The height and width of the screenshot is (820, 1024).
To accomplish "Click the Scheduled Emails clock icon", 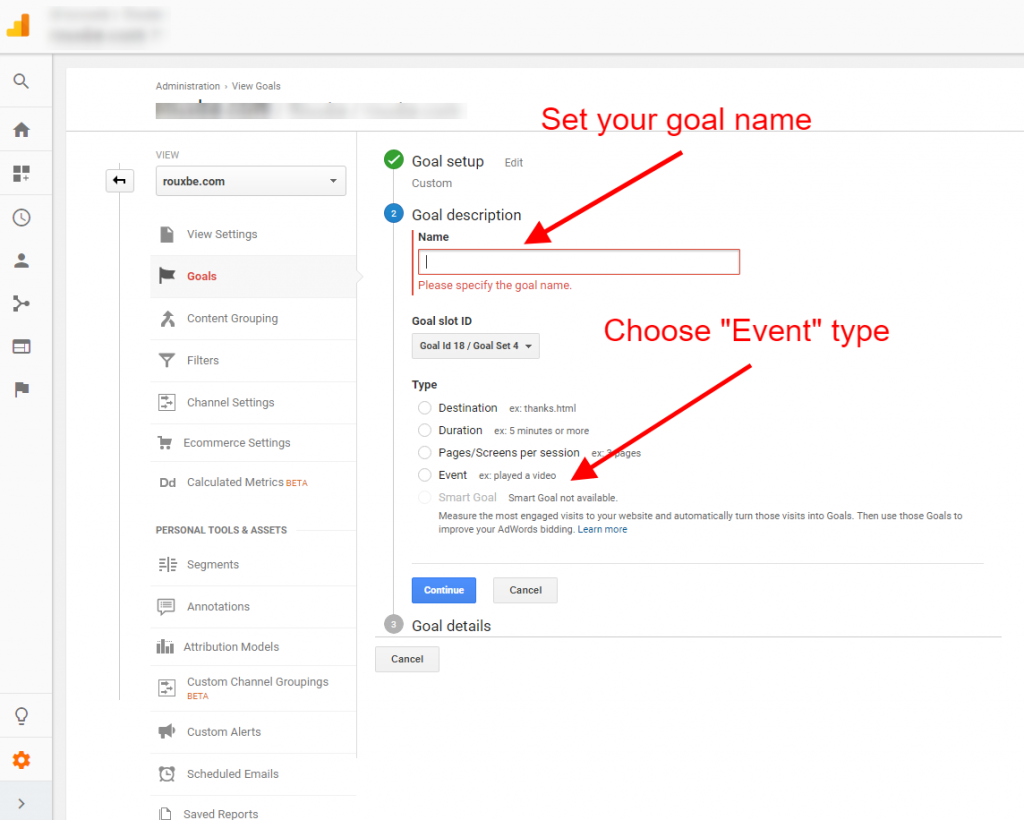I will pyautogui.click(x=167, y=774).
